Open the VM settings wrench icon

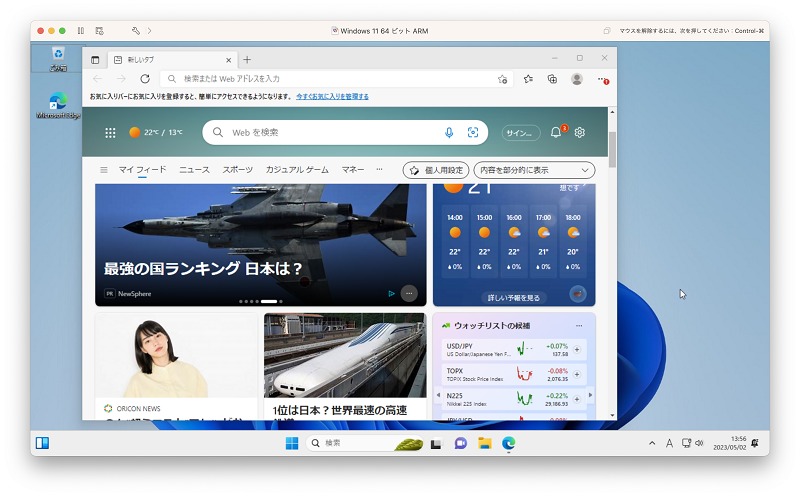tap(136, 31)
